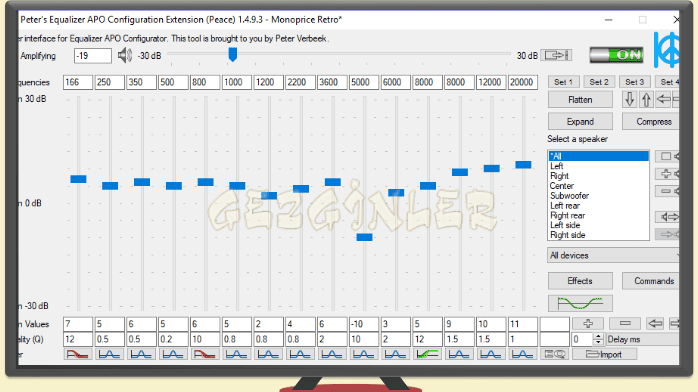
Task: Click the Quality field showing 0.2
Action: [x=173, y=339]
